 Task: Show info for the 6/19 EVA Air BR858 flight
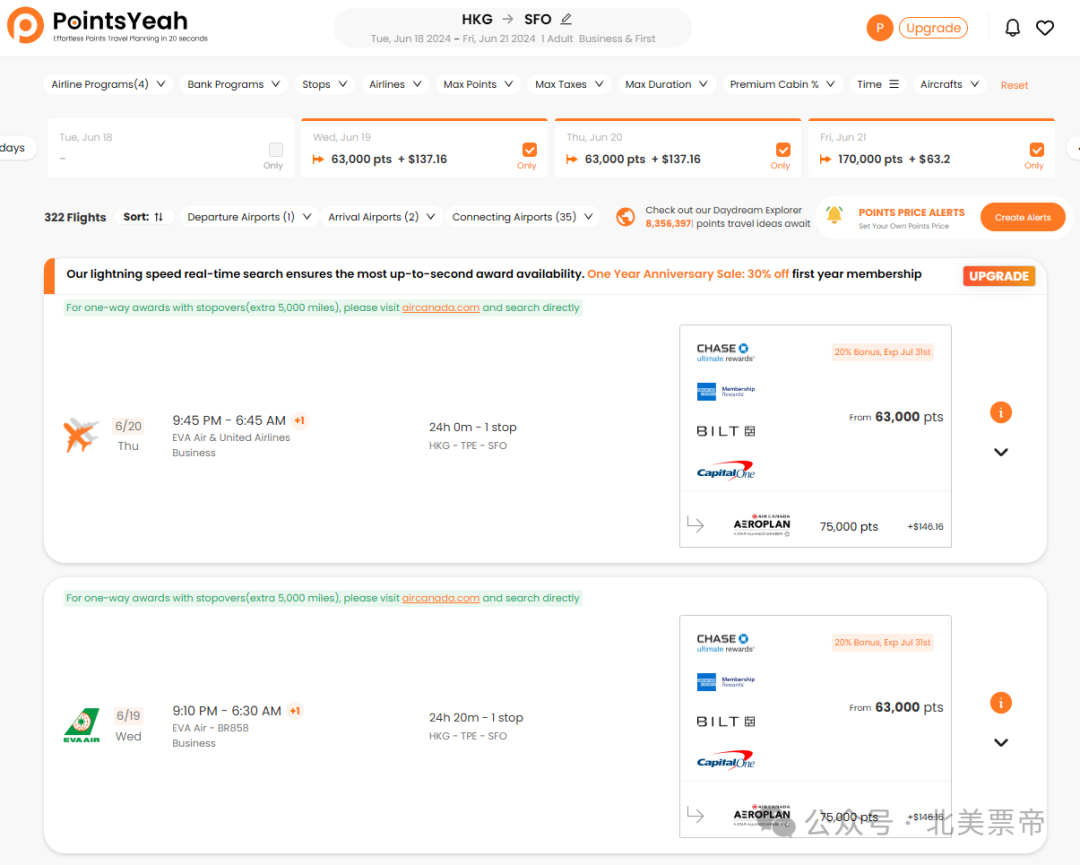click(x=1001, y=703)
